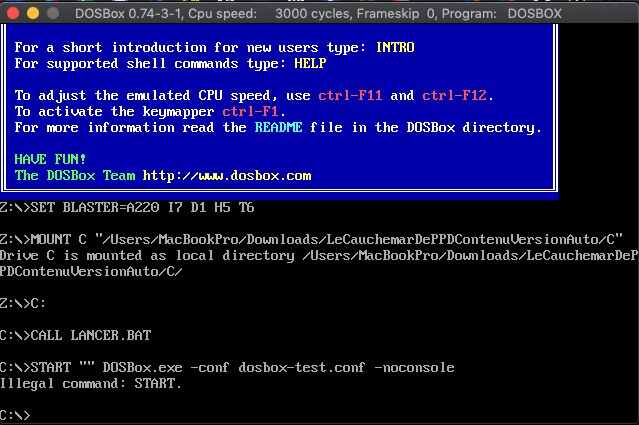Click the MOUNT C command line
Viewport: 639px width, 425px height.
(311, 240)
